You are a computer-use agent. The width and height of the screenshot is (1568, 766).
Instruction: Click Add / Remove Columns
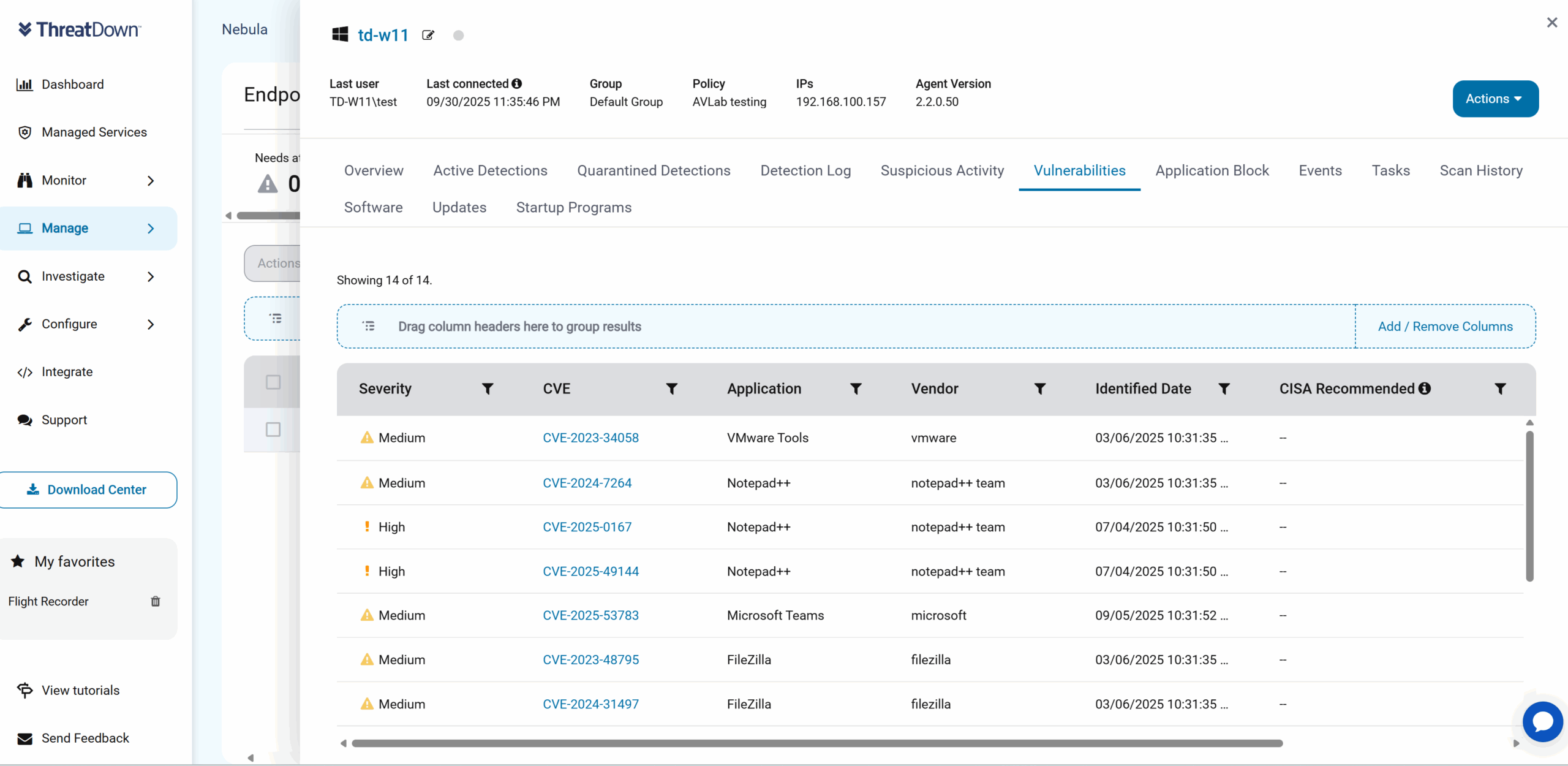point(1445,327)
